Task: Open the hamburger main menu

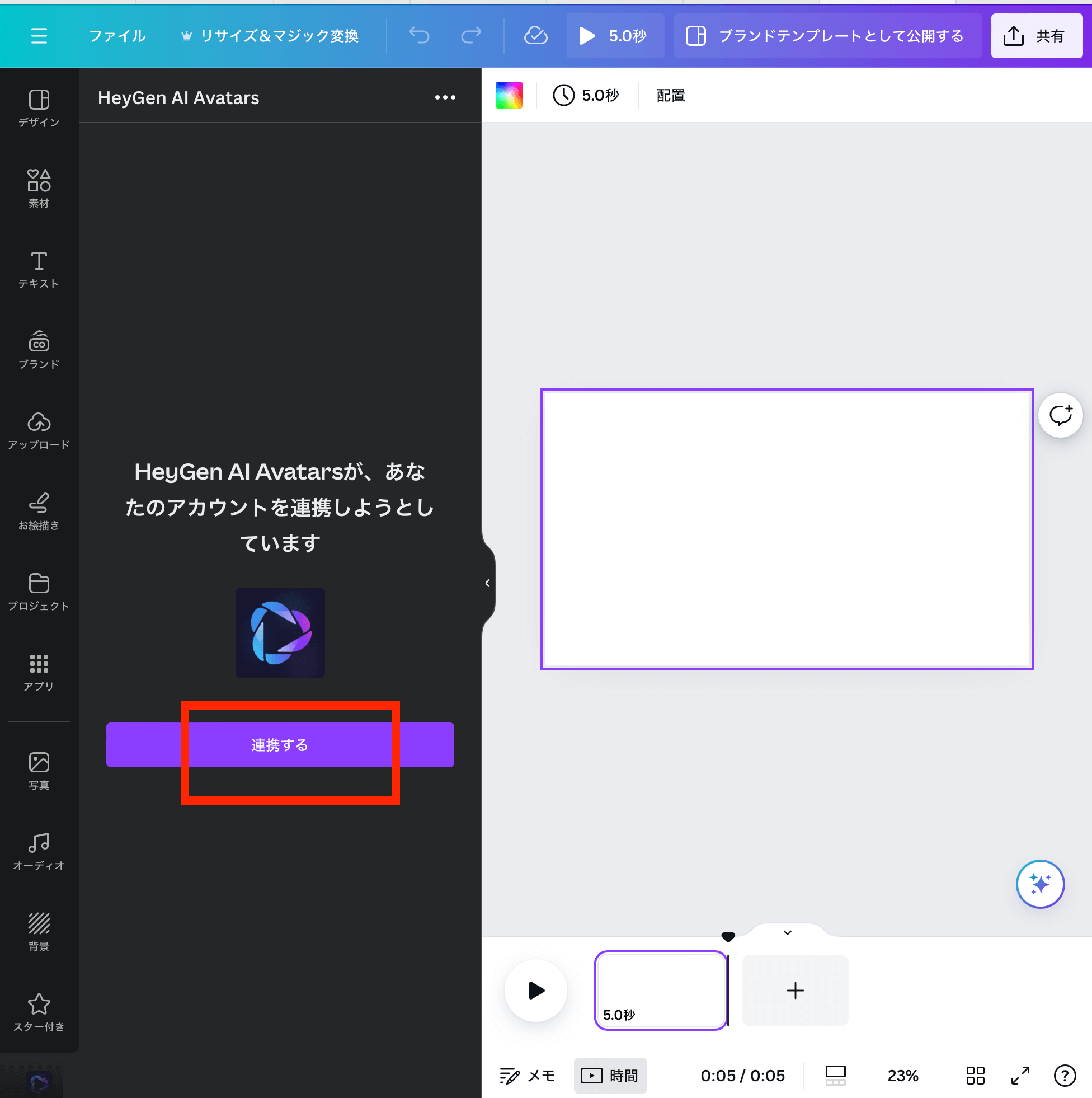Action: (x=39, y=36)
